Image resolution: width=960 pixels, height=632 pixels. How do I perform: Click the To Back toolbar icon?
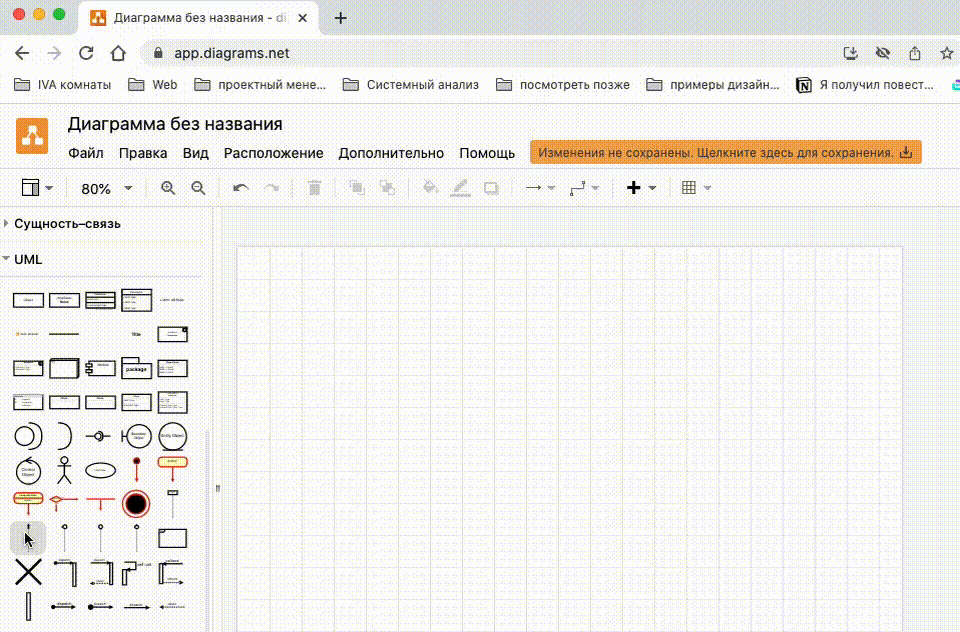pyautogui.click(x=387, y=188)
